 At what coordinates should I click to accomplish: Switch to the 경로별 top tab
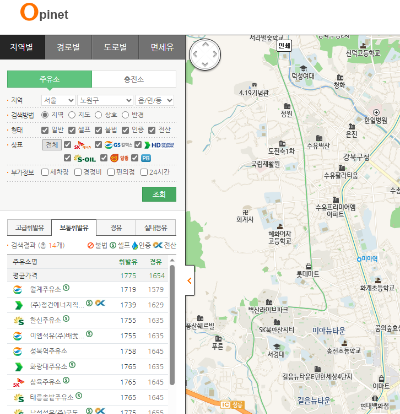click(x=68, y=47)
